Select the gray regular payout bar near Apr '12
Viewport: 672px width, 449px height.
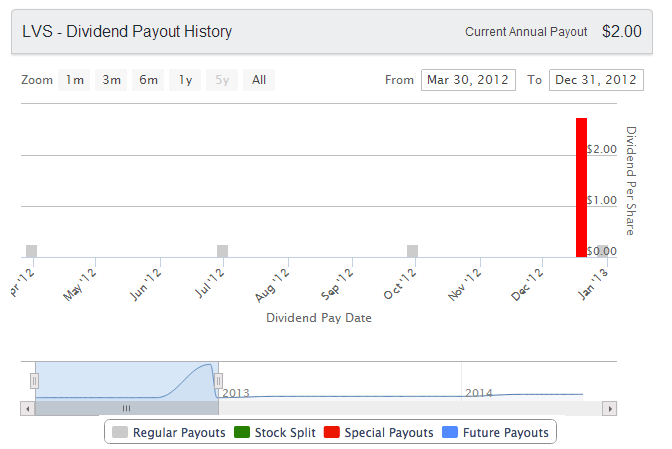point(31,251)
